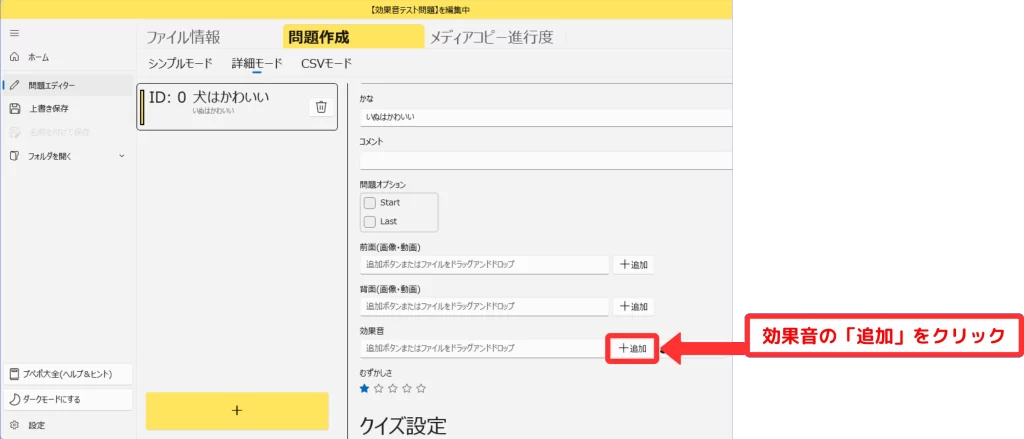
Task: Click the hamburger menu icon
Action: (x=13, y=33)
